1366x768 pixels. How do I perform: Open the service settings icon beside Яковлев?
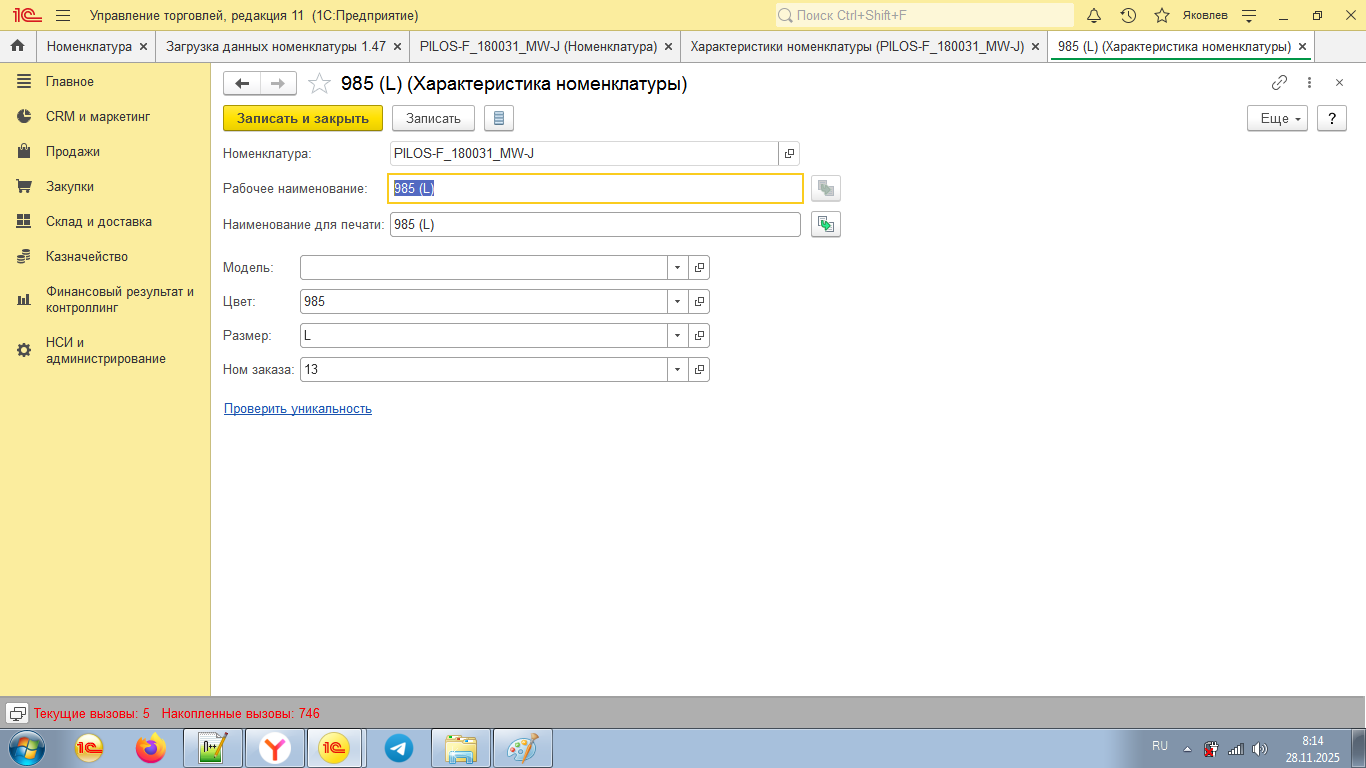[1248, 16]
